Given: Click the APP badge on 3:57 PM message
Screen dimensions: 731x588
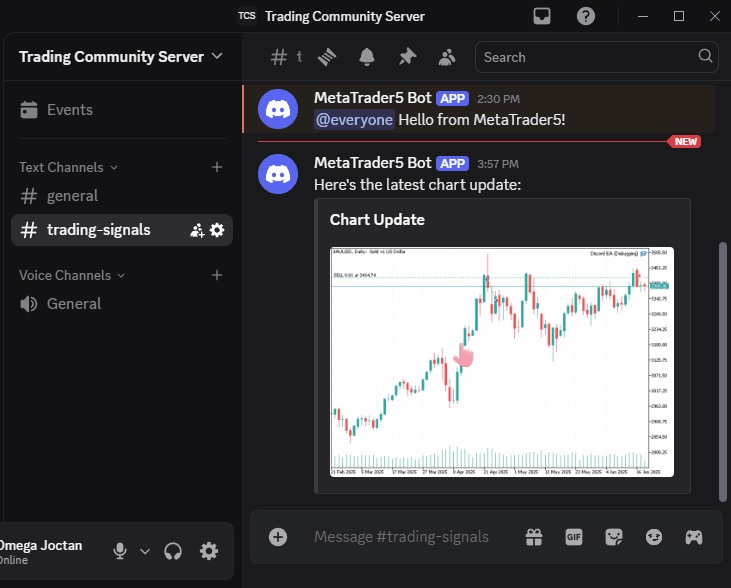Looking at the screenshot, I should click(x=453, y=164).
